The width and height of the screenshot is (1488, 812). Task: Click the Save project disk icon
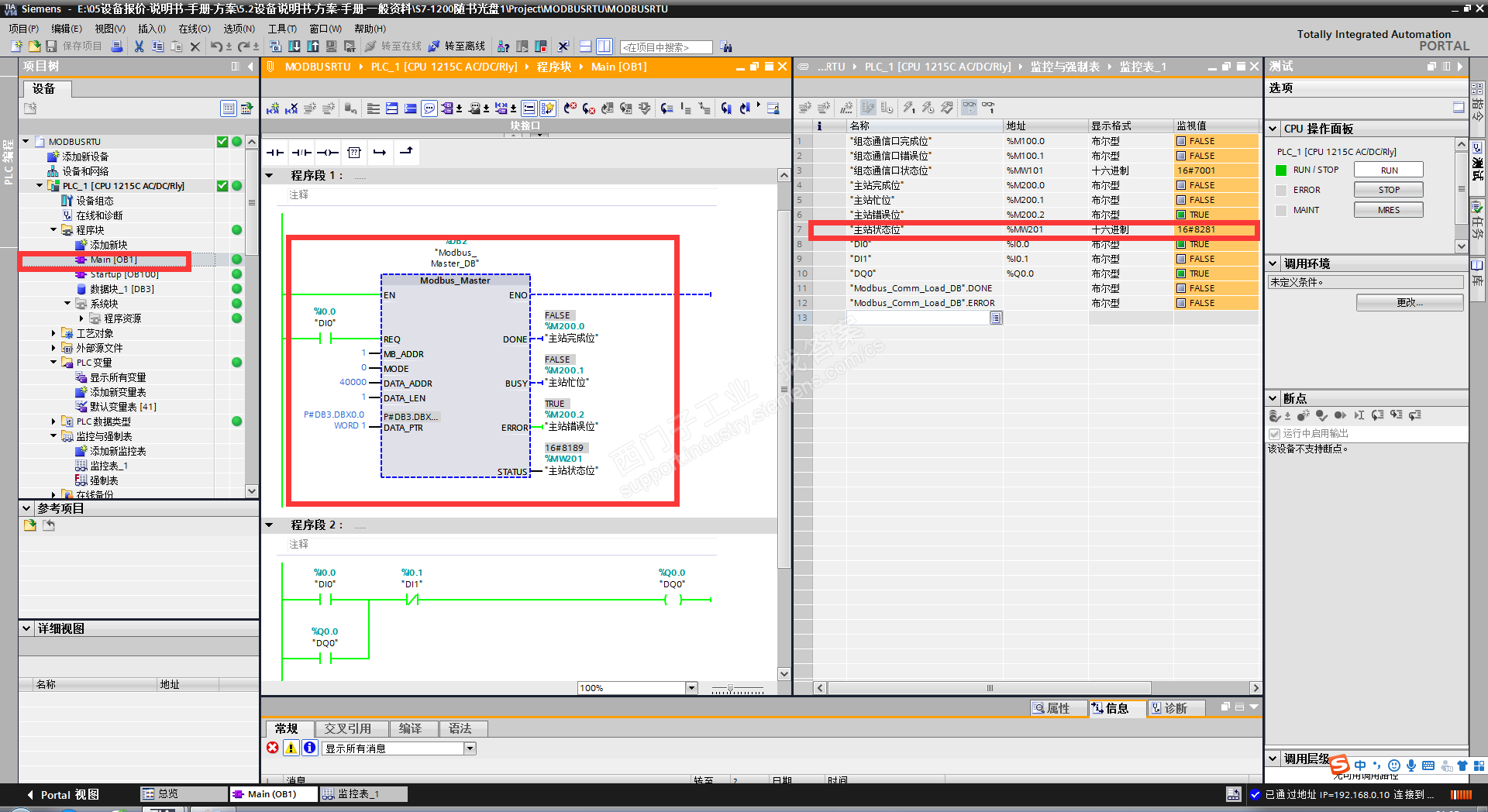(51, 46)
